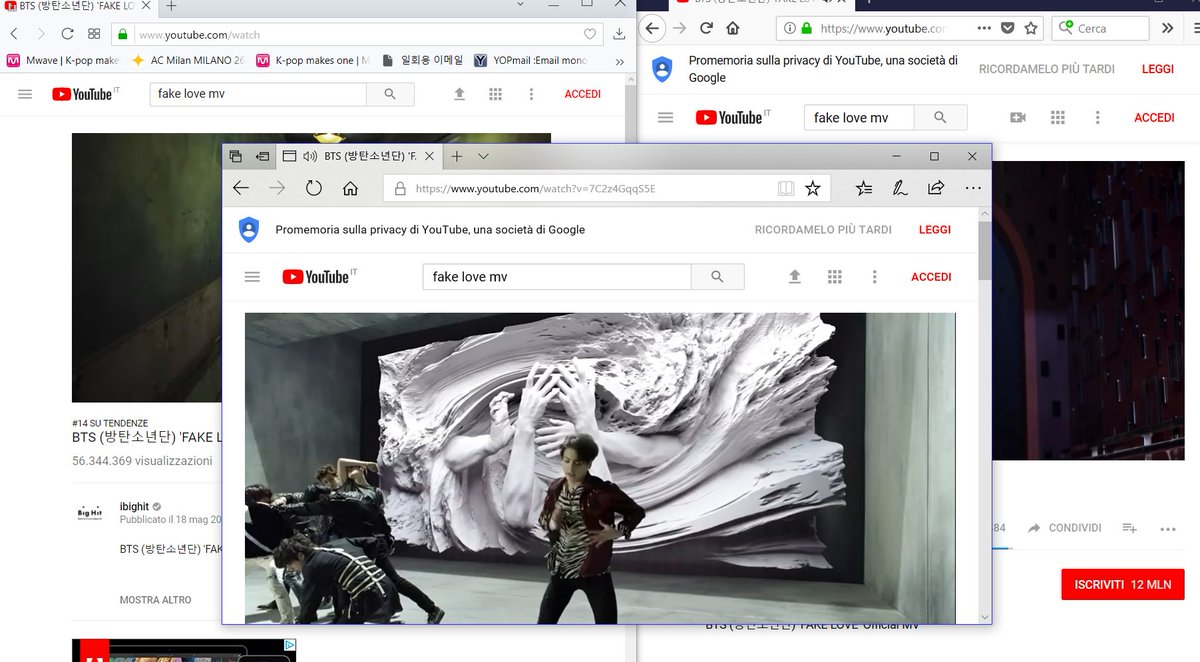Open 일회용 이메일 bookmark in Opera
This screenshot has width=1200, height=662.
point(423,60)
